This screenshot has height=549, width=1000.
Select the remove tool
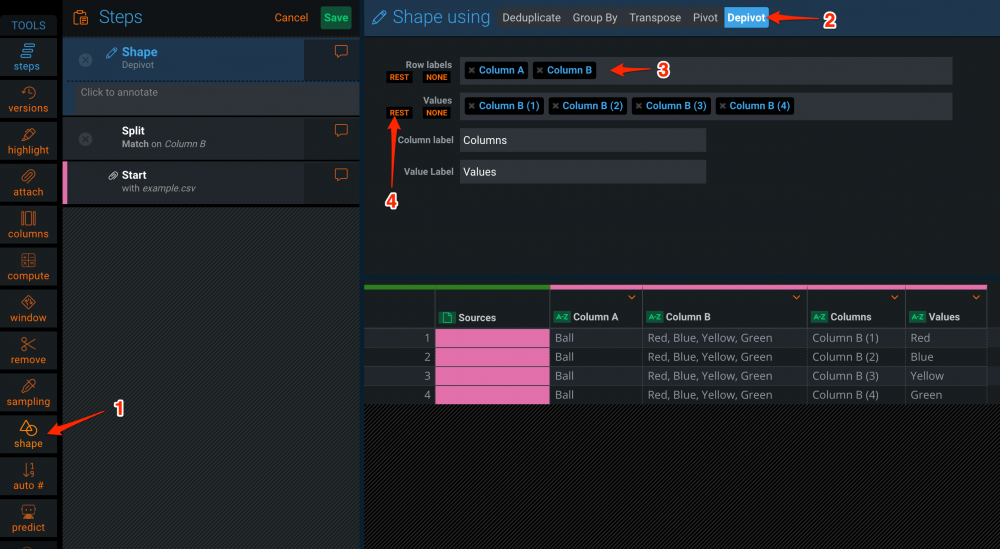(28, 351)
